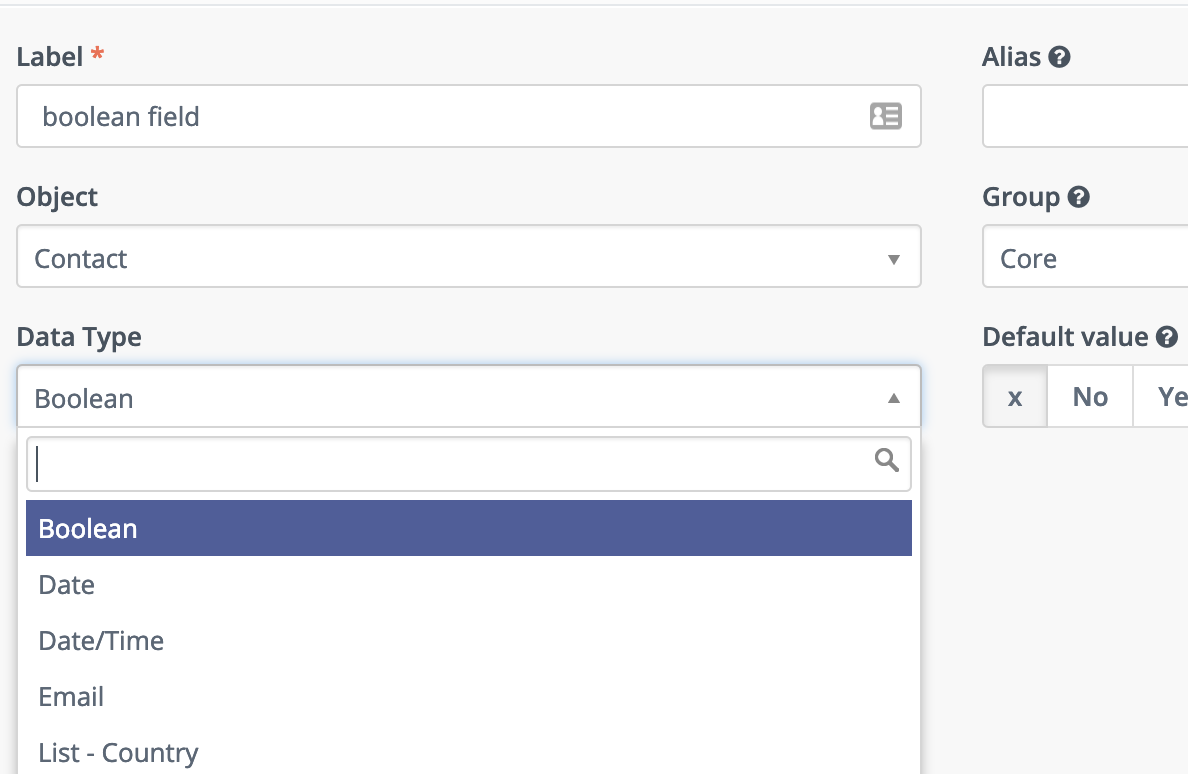The width and height of the screenshot is (1188, 774).
Task: Open the Group Core dropdown
Action: pyautogui.click(x=1086, y=256)
